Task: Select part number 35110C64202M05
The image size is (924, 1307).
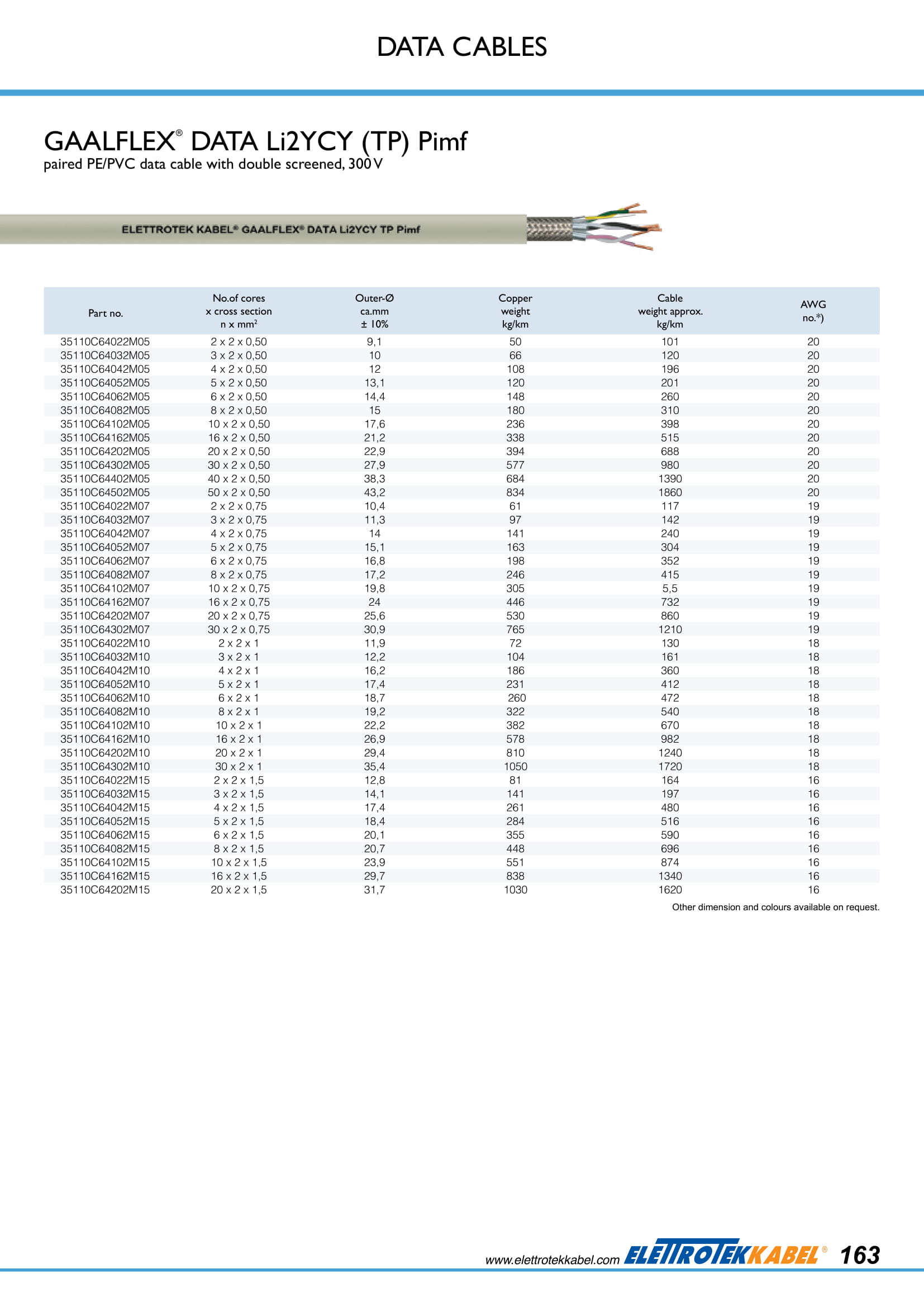Action: (105, 451)
